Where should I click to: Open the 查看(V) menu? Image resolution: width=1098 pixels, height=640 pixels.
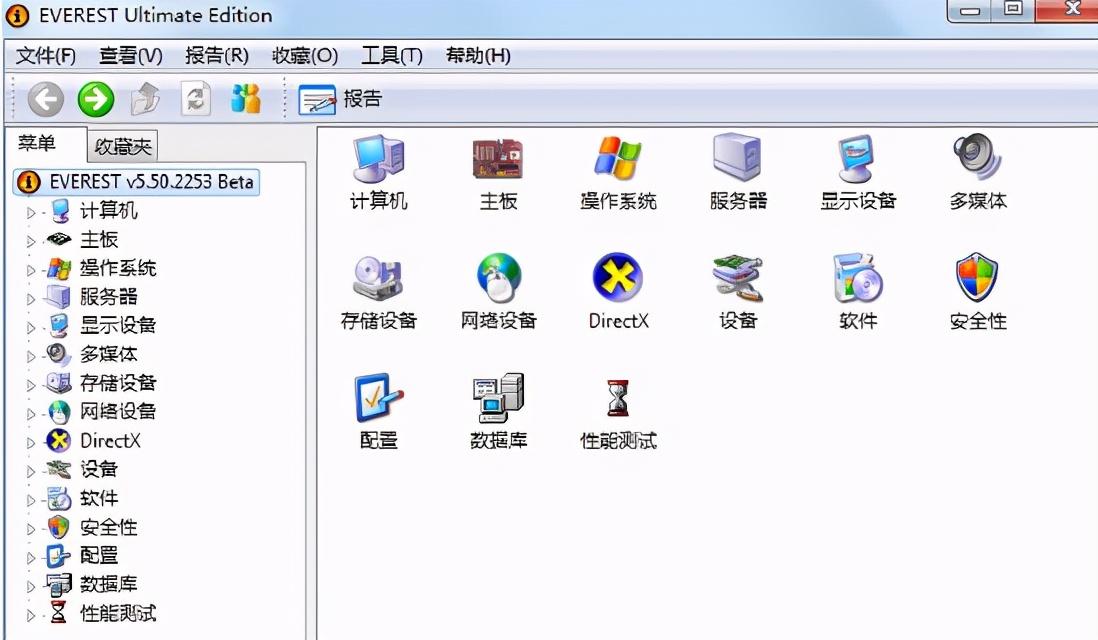pyautogui.click(x=130, y=55)
